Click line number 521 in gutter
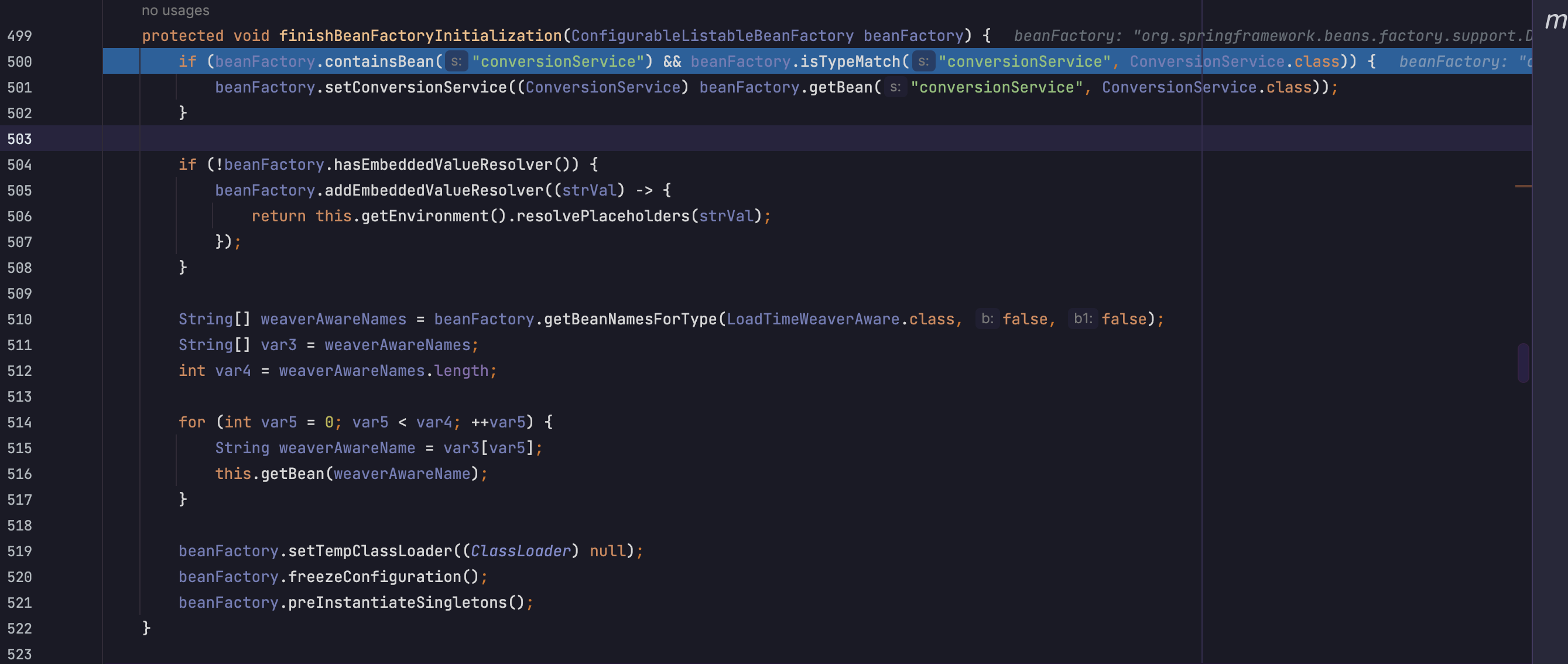Screen dimensions: 1568x664 (19, 603)
